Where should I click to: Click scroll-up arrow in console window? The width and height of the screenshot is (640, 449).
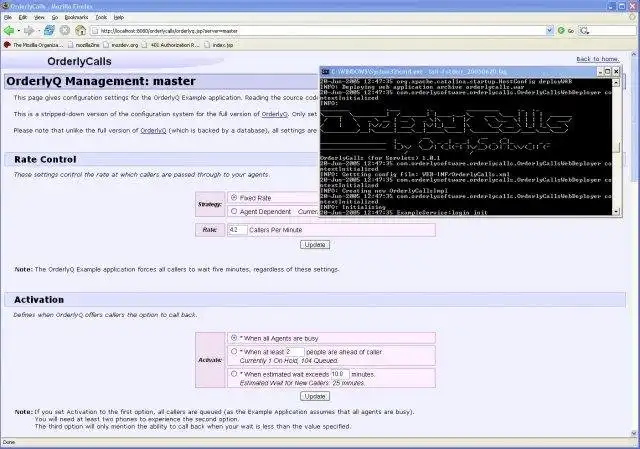616,82
